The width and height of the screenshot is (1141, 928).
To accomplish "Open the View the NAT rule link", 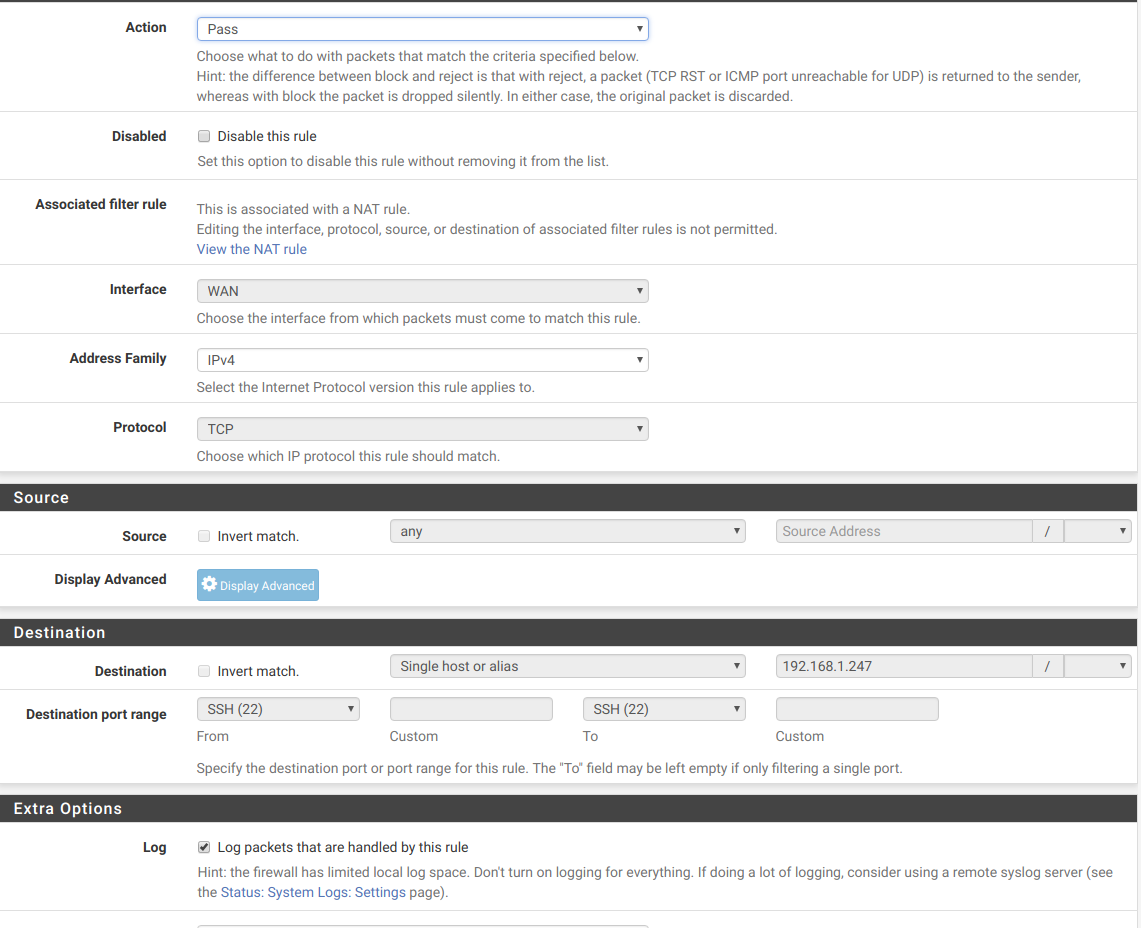I will [251, 249].
